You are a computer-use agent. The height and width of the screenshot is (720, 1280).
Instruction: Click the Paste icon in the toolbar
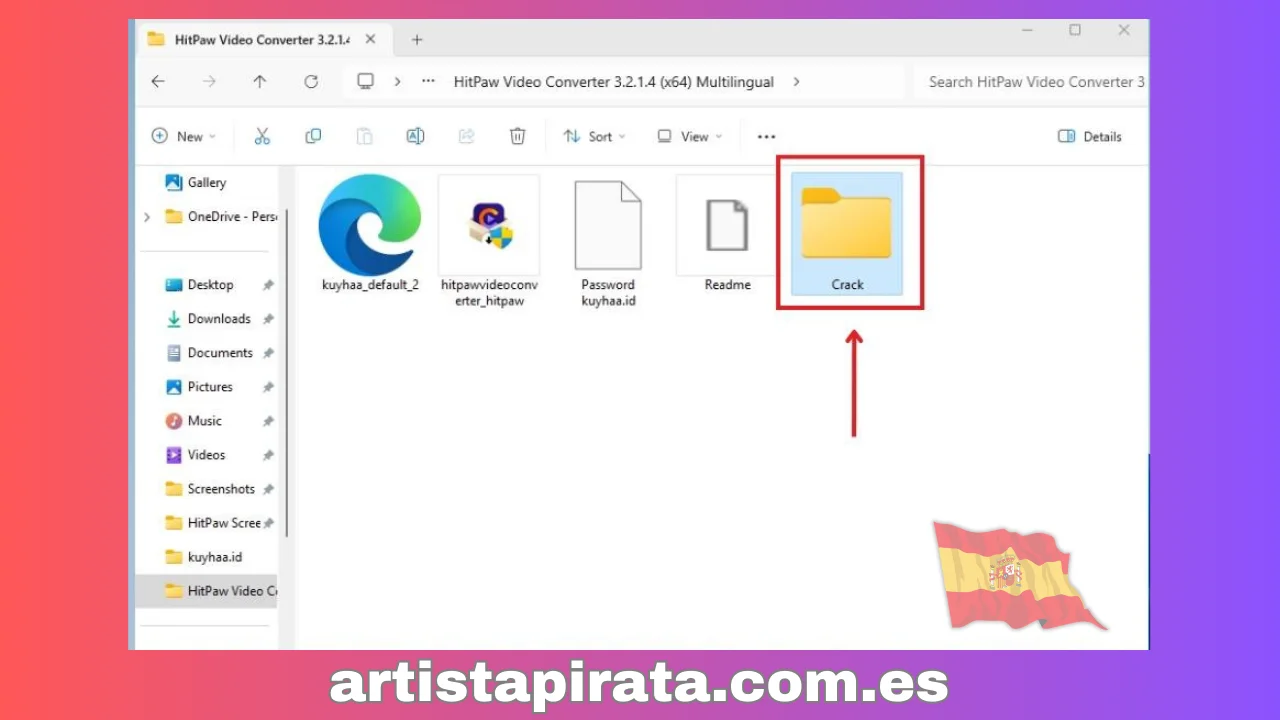click(364, 136)
